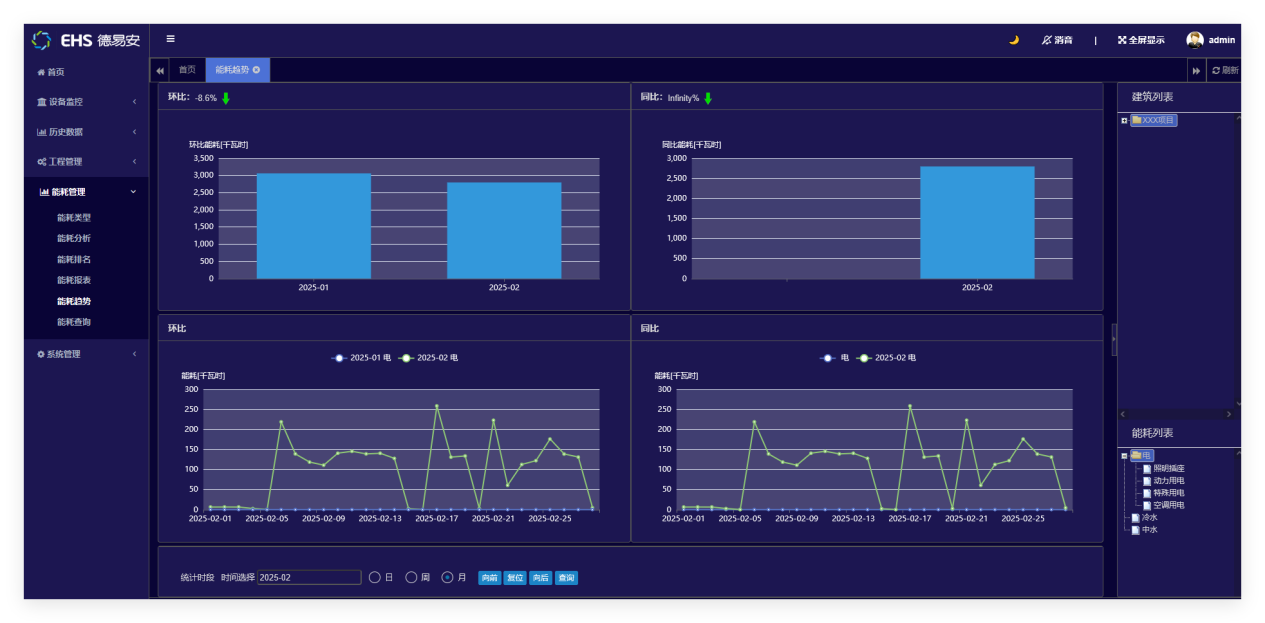Toggle dark mode with moon icon

point(1013,40)
